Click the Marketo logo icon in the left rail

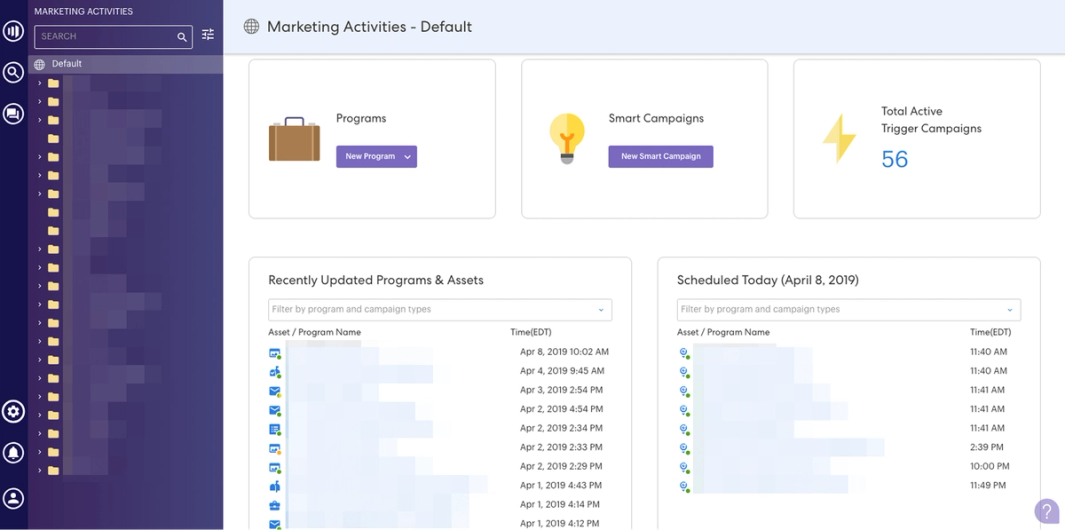pyautogui.click(x=13, y=31)
